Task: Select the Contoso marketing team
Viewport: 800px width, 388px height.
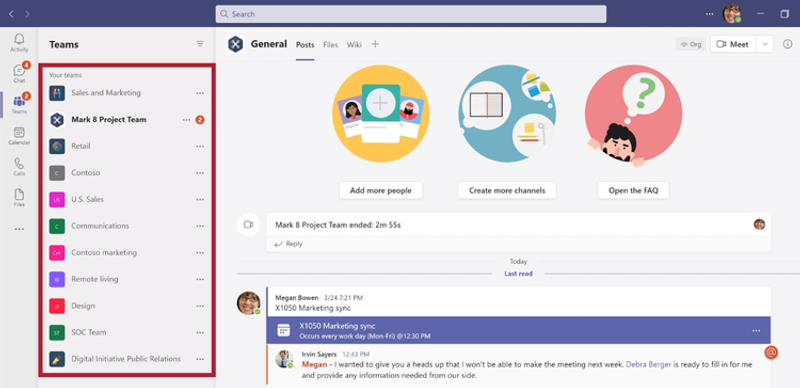Action: 127,253
